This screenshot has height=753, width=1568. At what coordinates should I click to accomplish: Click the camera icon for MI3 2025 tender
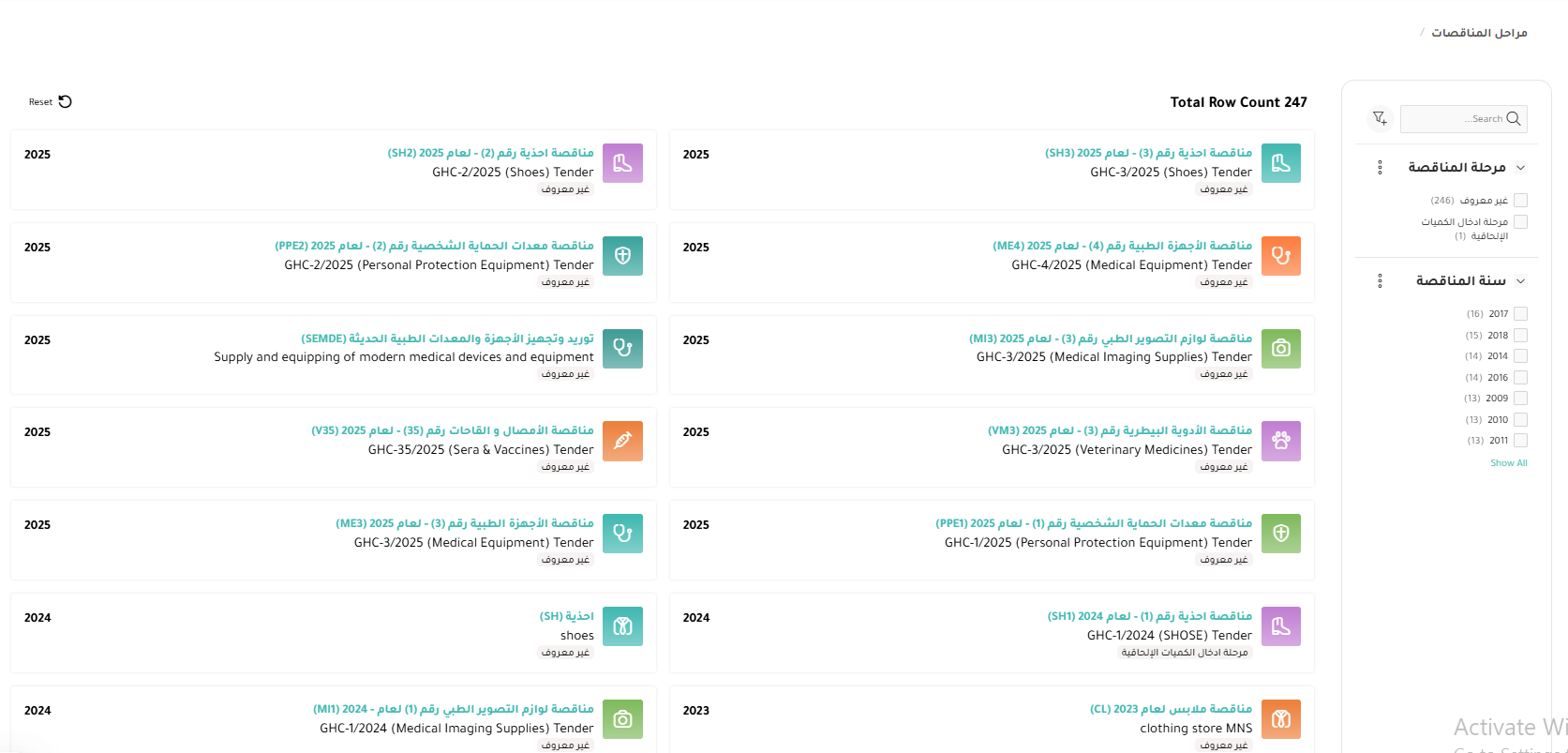click(1280, 349)
